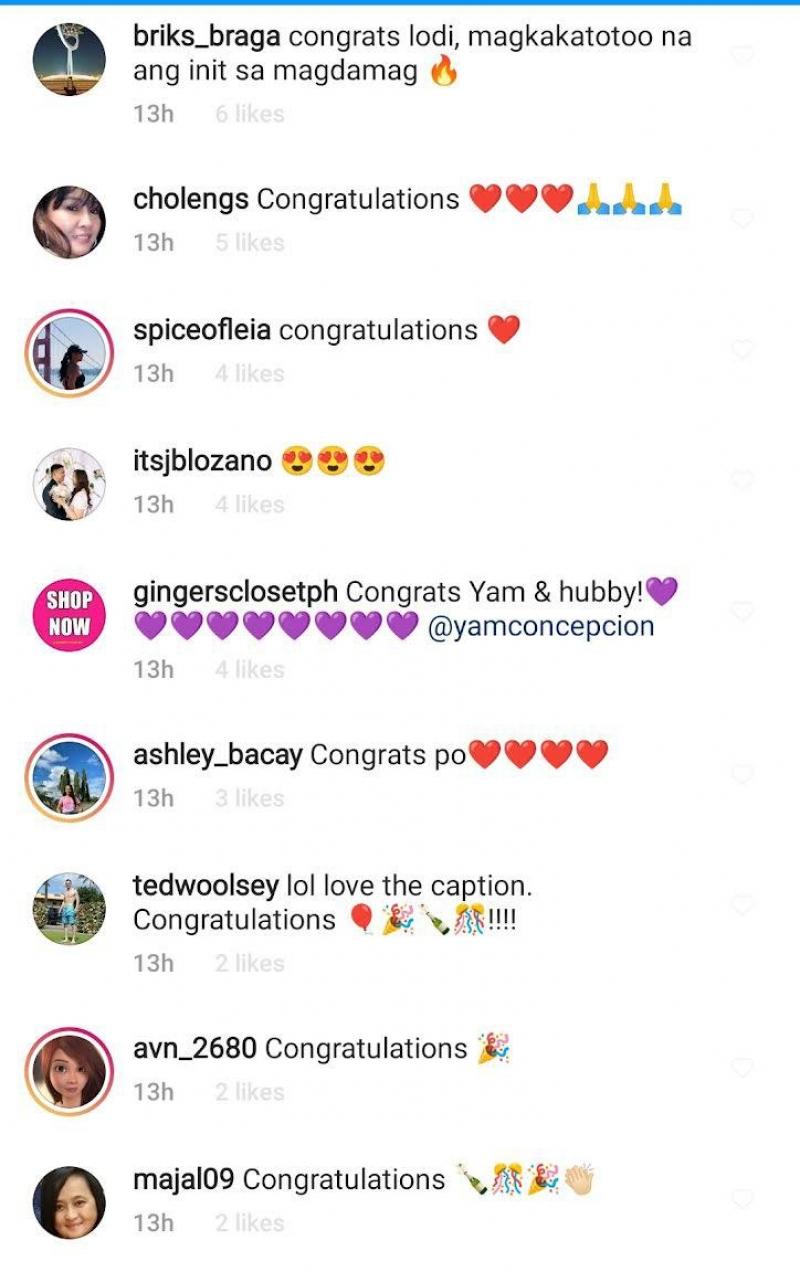Image resolution: width=800 pixels, height=1272 pixels.
Task: Heart the itsjblozano emoji comment
Action: (x=742, y=480)
